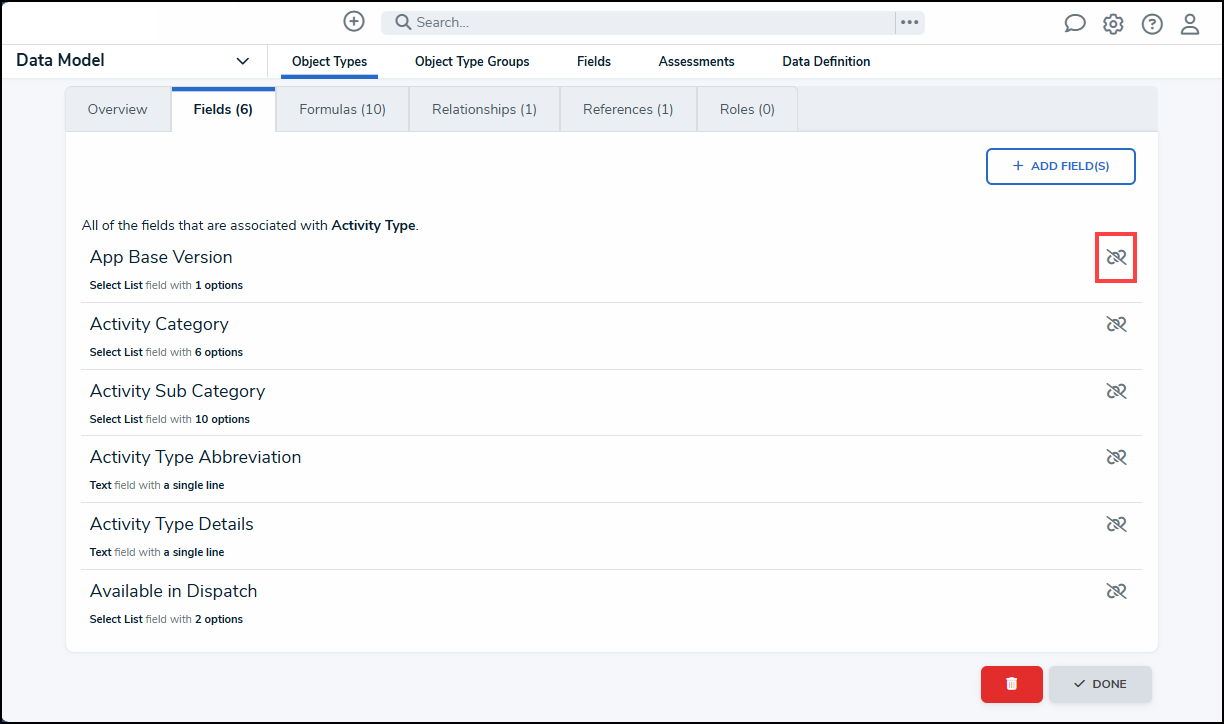Unlink the Activity Type Abbreviation field

coord(1116,457)
